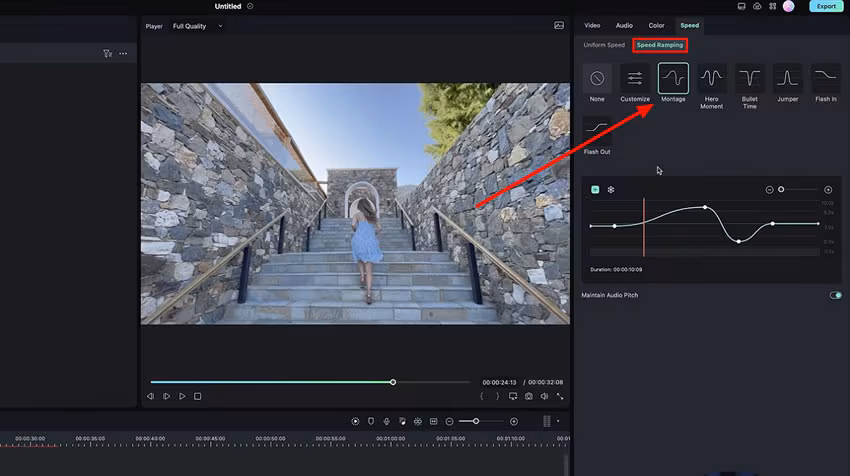
Task: Click the highest keyframe point on speed curve
Action: coord(705,207)
